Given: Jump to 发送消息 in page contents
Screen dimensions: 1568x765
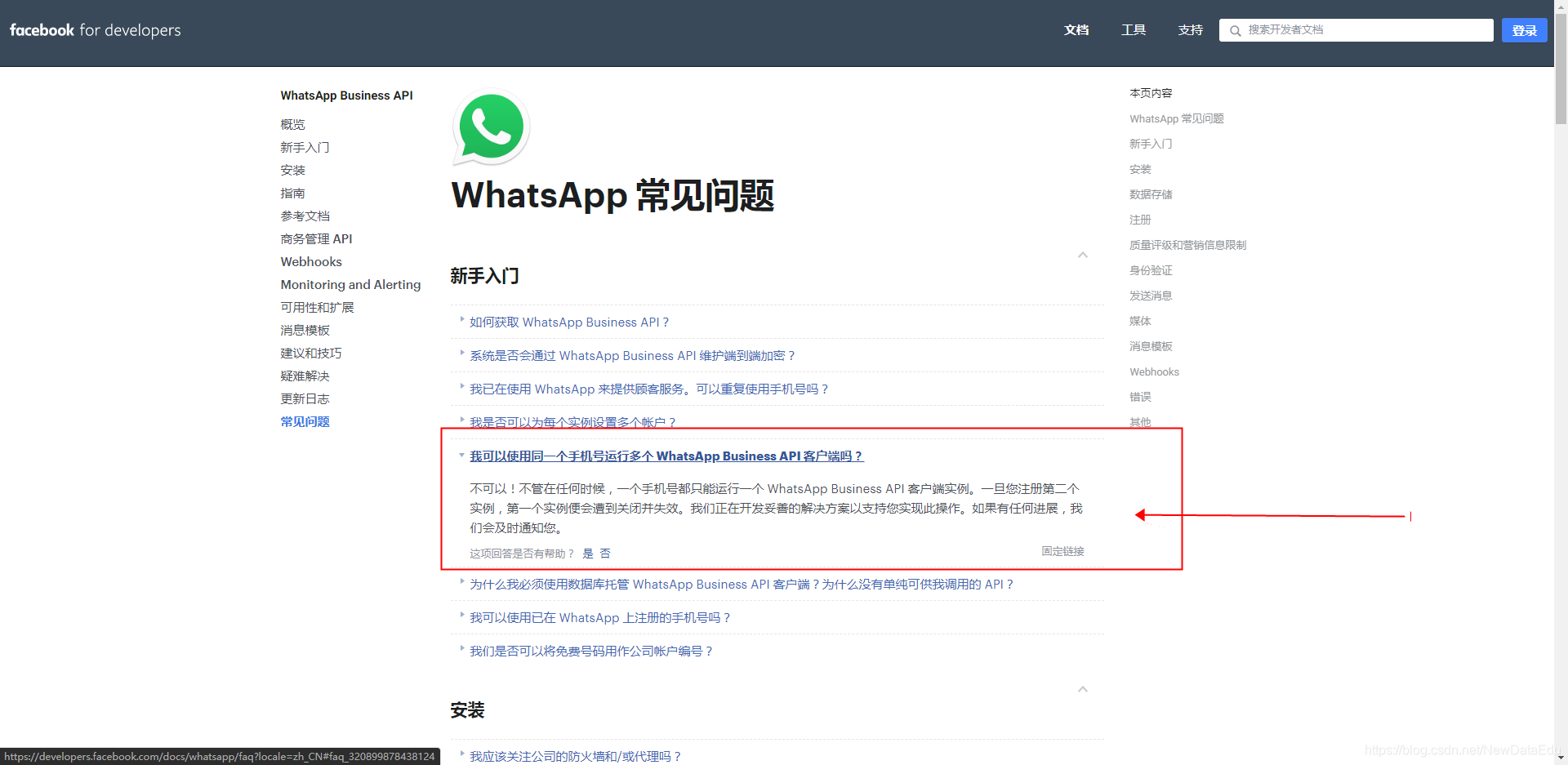Looking at the screenshot, I should (1151, 296).
